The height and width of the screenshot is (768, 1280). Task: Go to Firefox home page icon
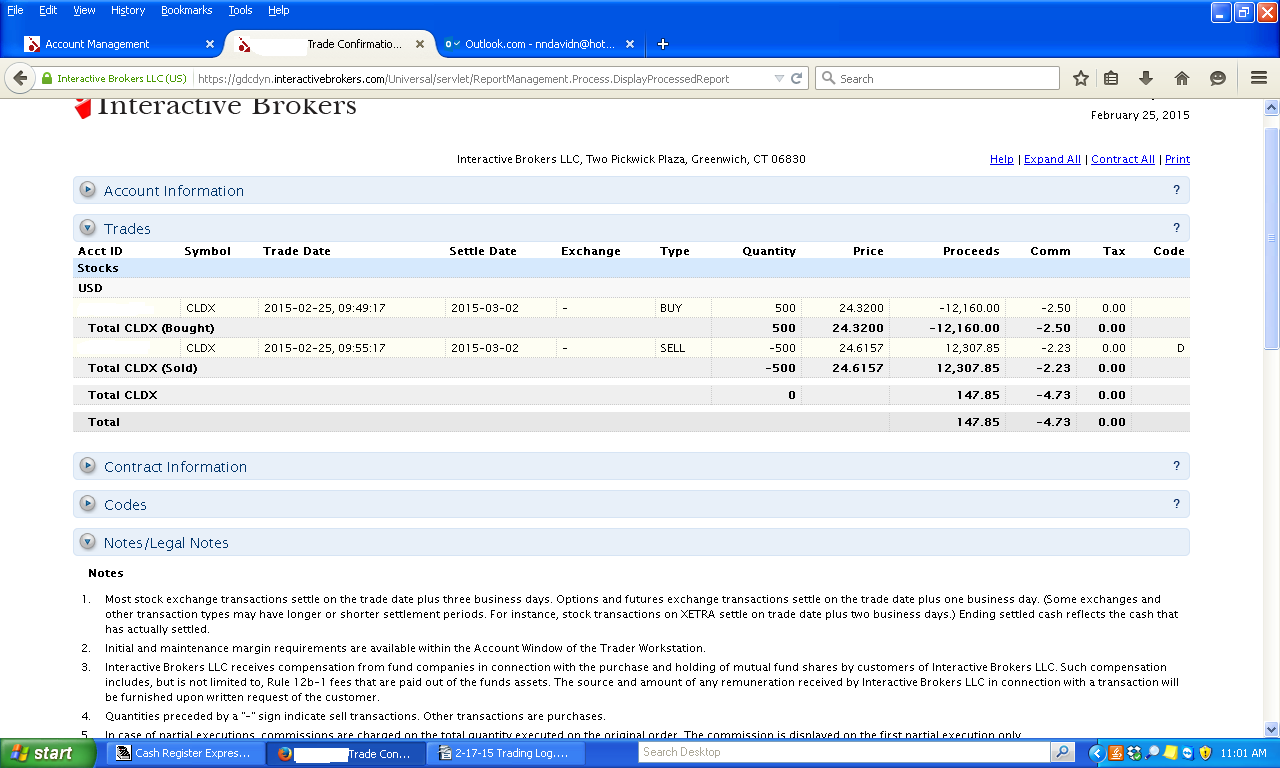(x=1182, y=78)
